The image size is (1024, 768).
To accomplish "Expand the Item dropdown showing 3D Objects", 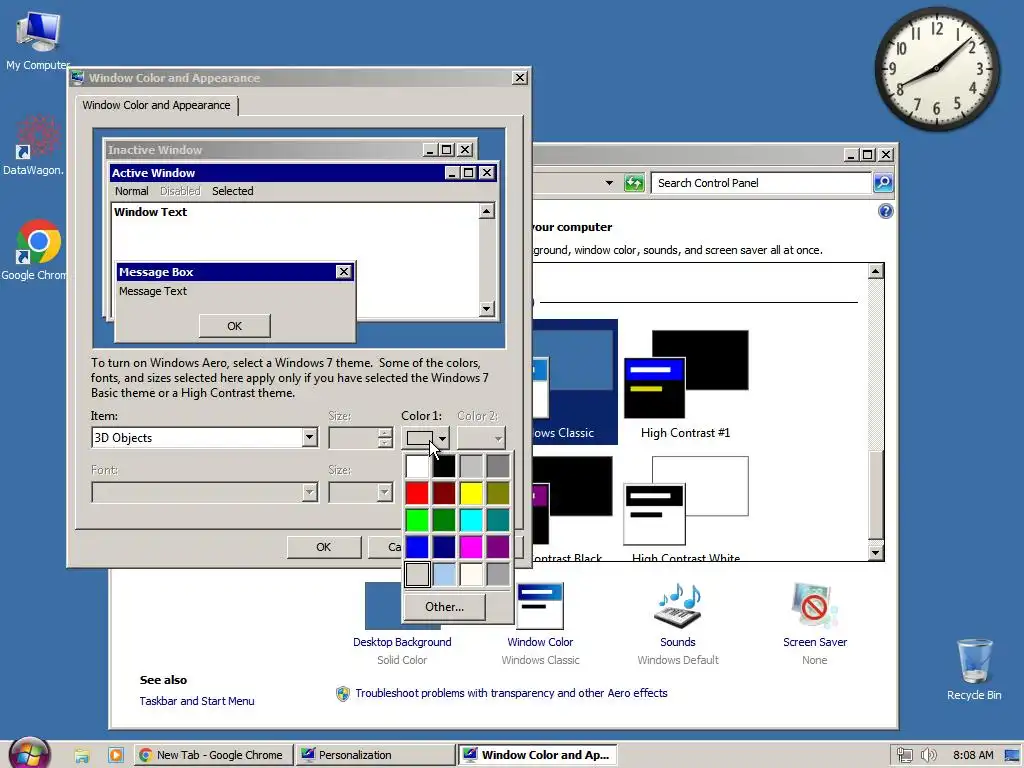I will coord(310,438).
